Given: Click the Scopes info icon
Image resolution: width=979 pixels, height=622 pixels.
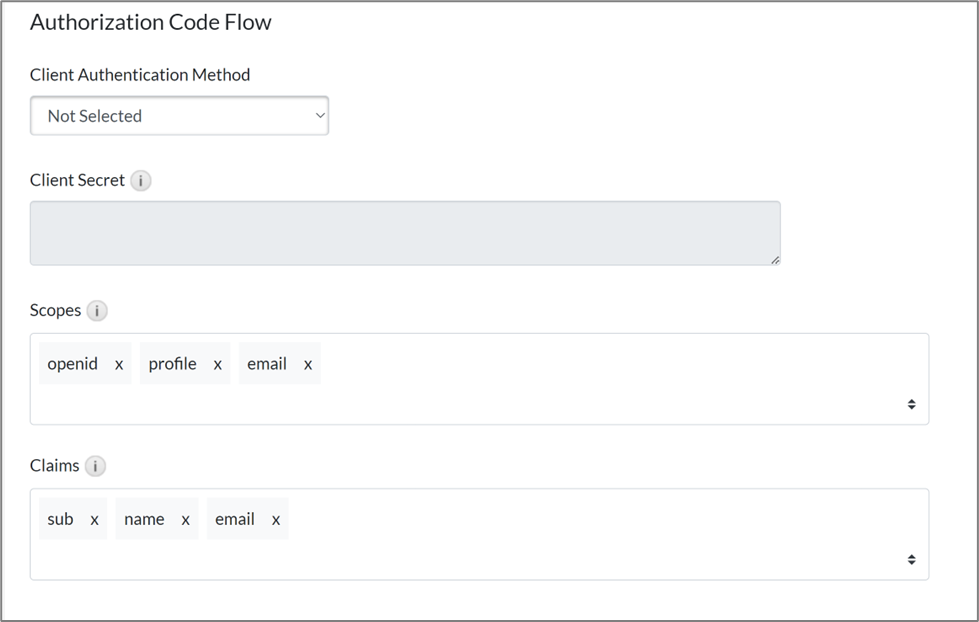Looking at the screenshot, I should point(97,310).
